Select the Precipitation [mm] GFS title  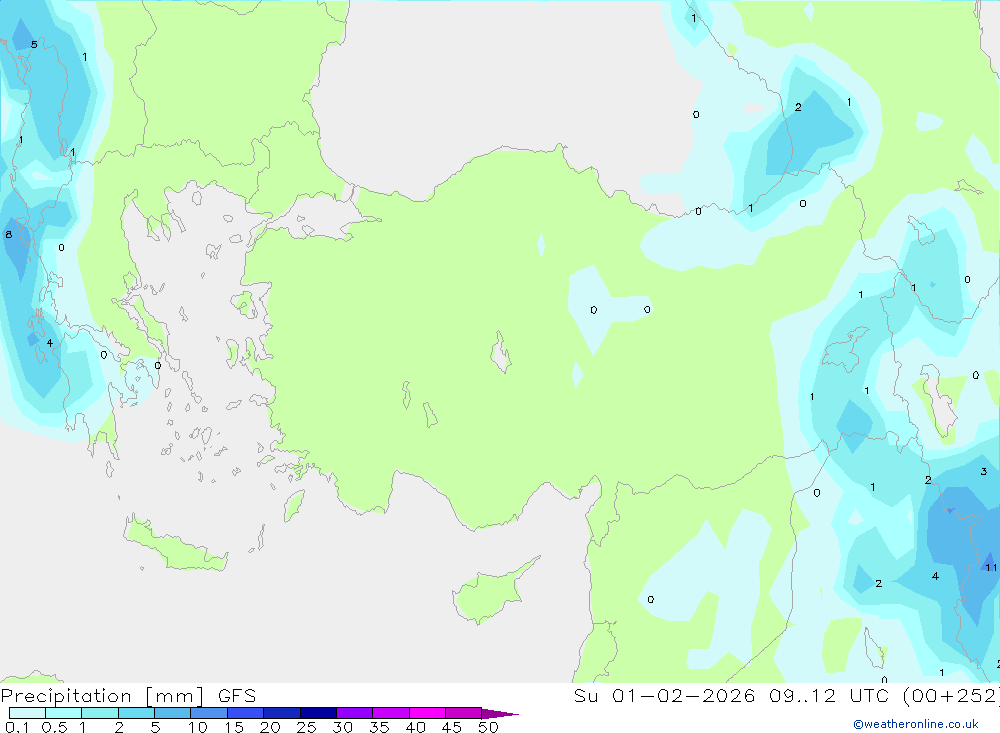[128, 696]
